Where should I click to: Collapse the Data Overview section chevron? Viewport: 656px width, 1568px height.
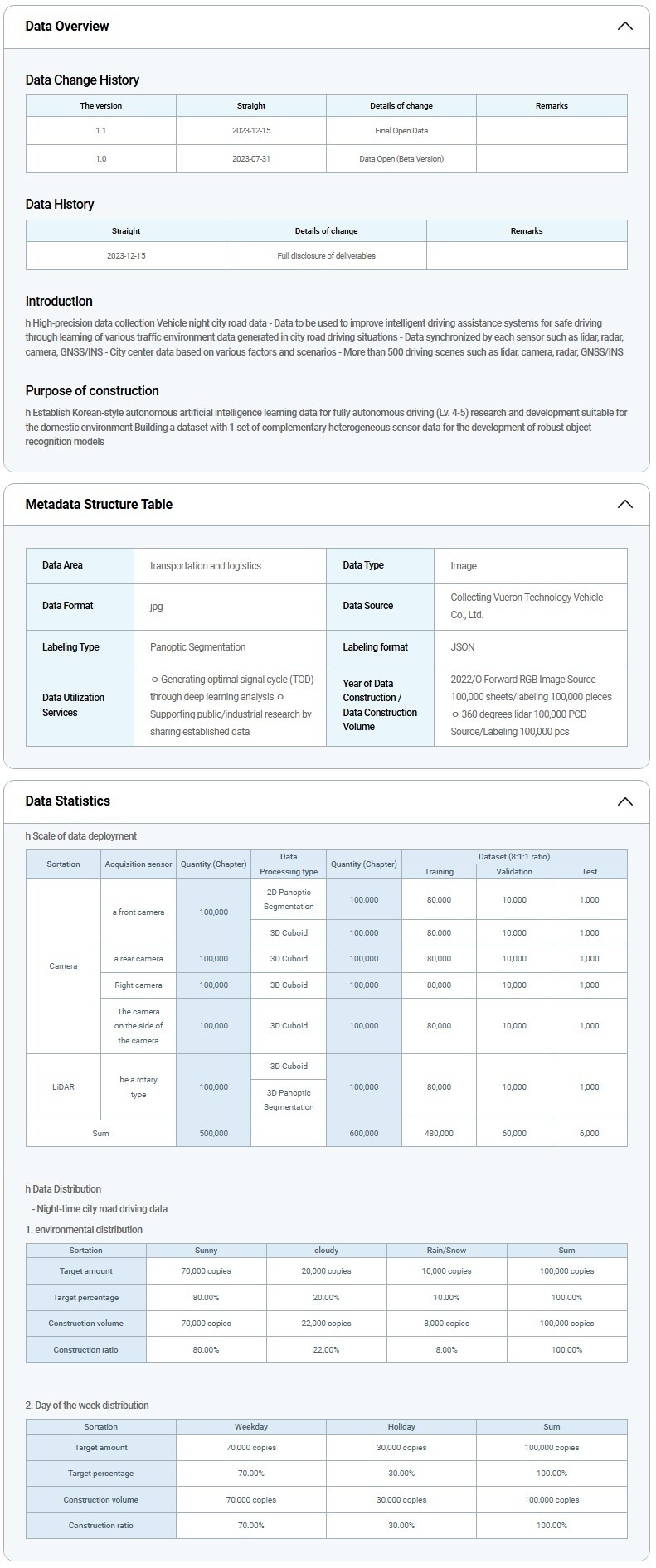tap(624, 26)
